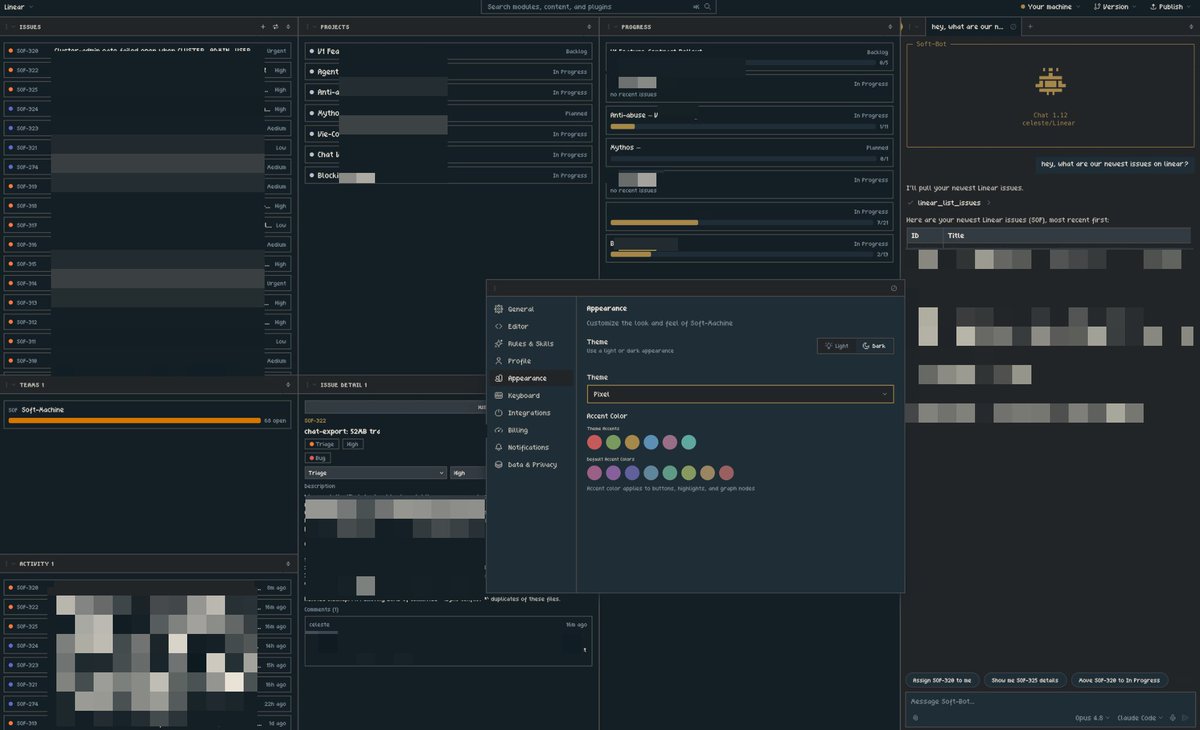Click the Version branch icon in the top bar

point(1096,7)
